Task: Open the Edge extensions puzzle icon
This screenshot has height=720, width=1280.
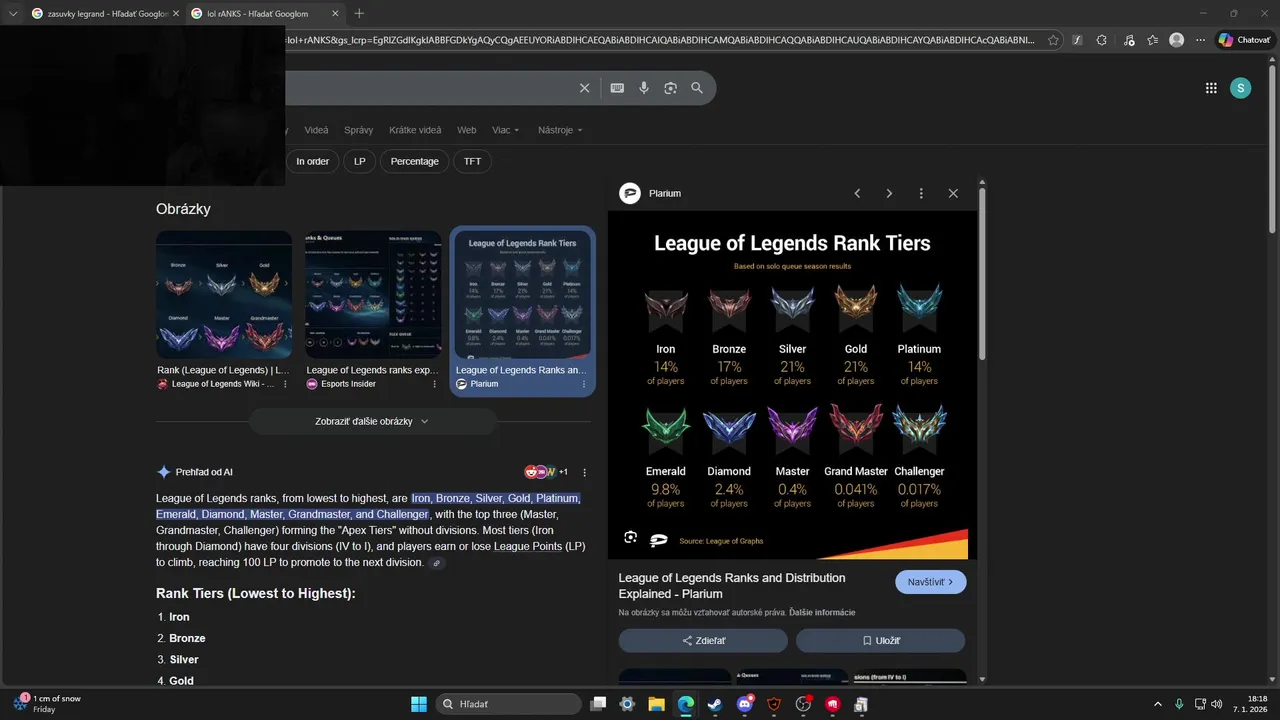Action: 1101,40
